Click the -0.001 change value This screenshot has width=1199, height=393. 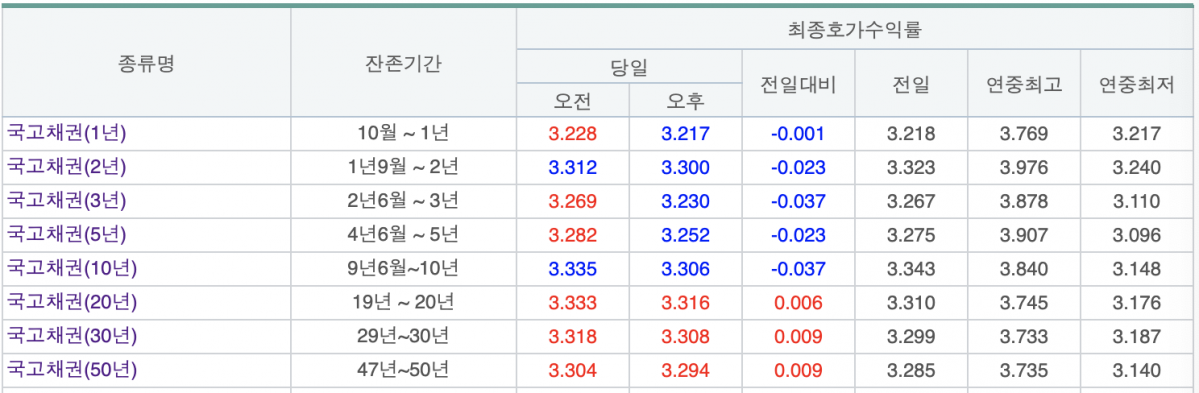point(798,134)
